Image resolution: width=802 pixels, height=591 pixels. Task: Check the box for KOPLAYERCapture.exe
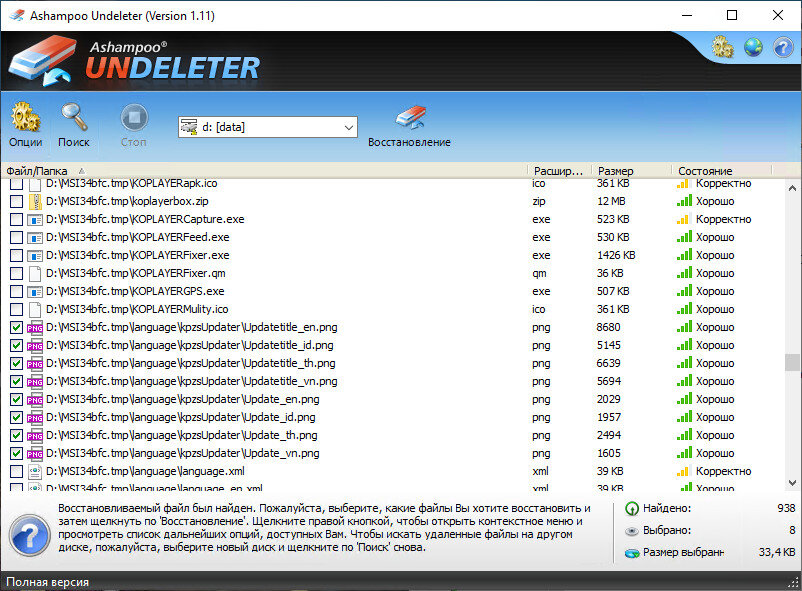pyautogui.click(x=16, y=220)
